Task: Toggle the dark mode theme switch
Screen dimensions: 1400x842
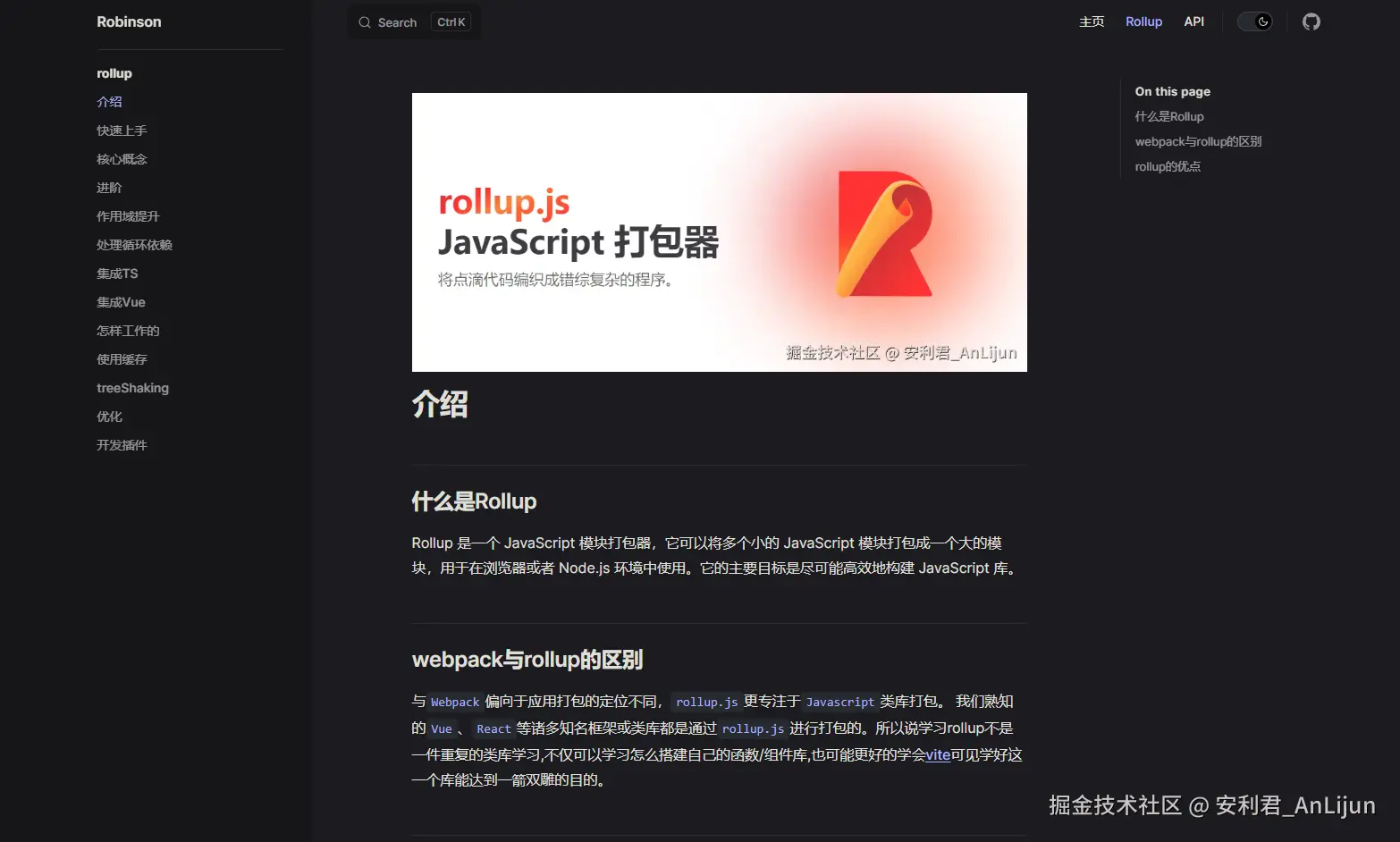Action: tap(1254, 21)
